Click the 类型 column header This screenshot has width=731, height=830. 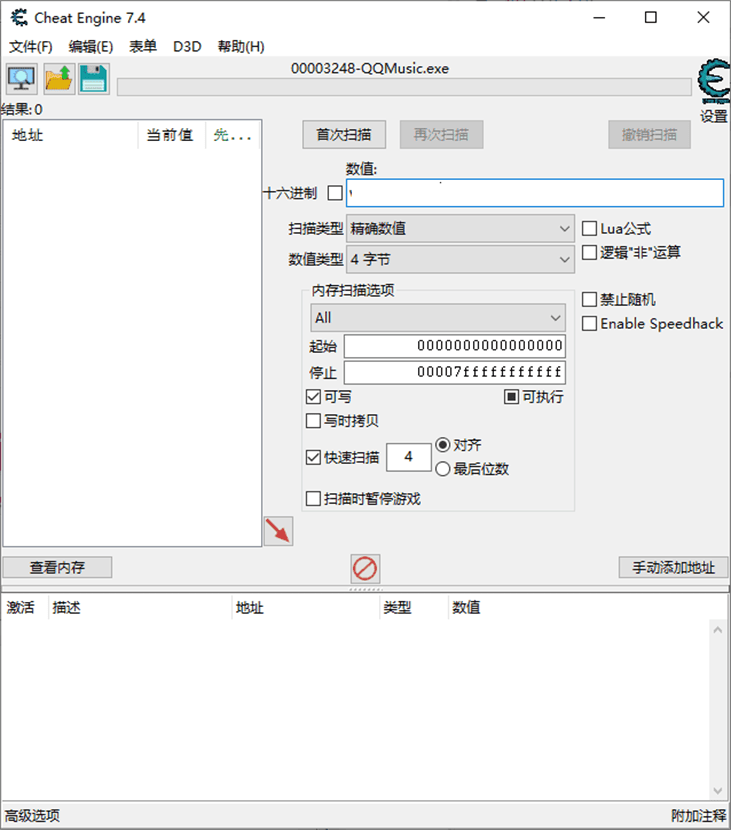click(413, 607)
